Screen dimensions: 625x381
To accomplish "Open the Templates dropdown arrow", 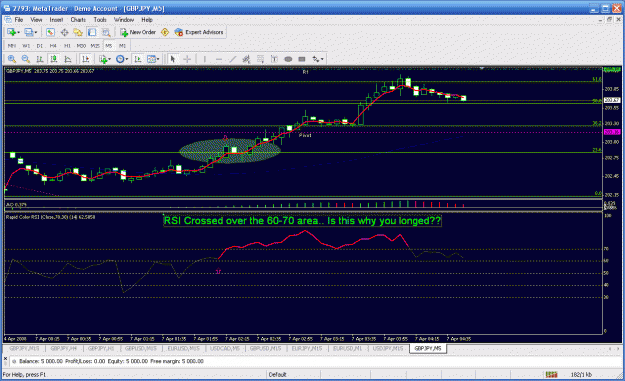I will 158,59.
